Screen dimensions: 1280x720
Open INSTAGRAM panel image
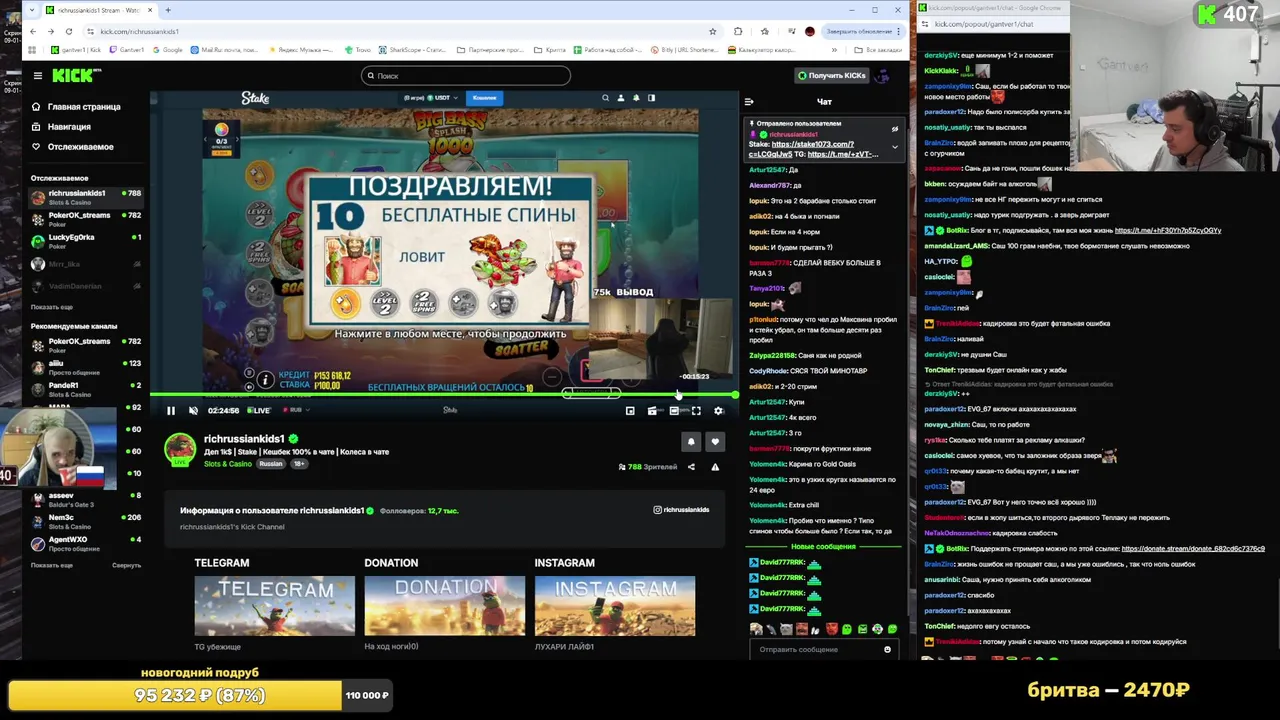[x=614, y=606]
